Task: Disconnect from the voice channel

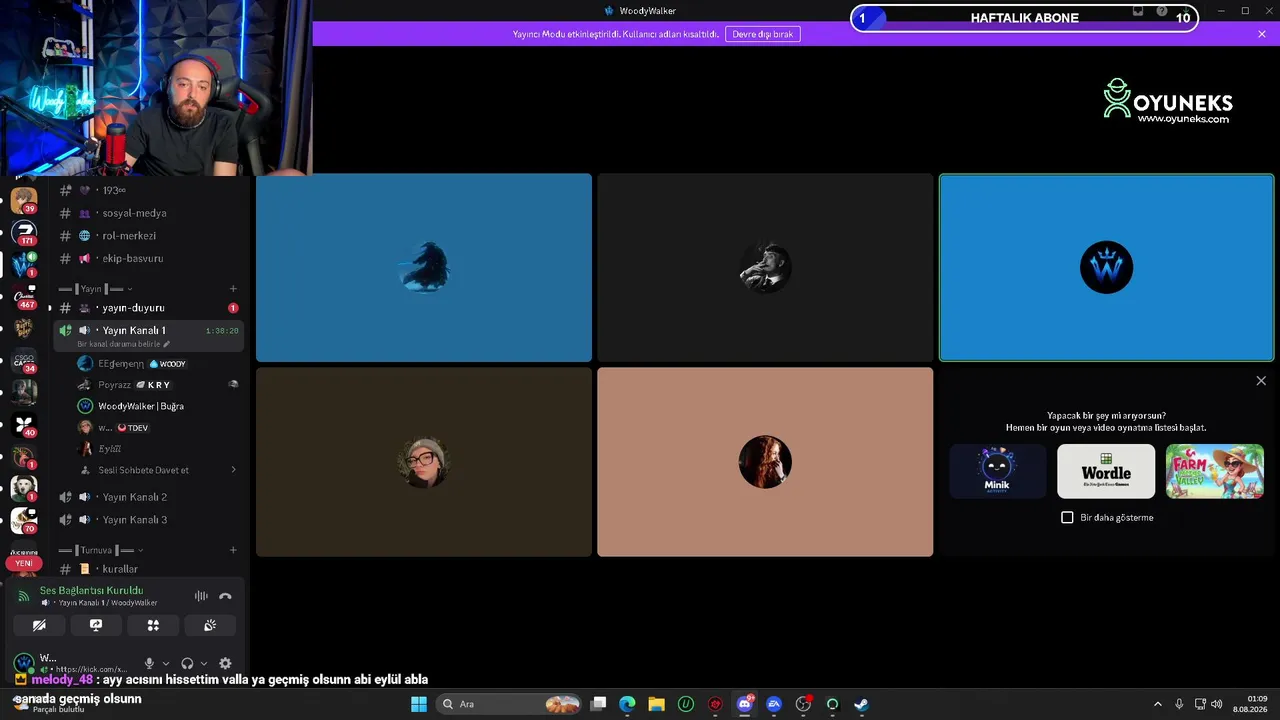Action: [x=225, y=596]
